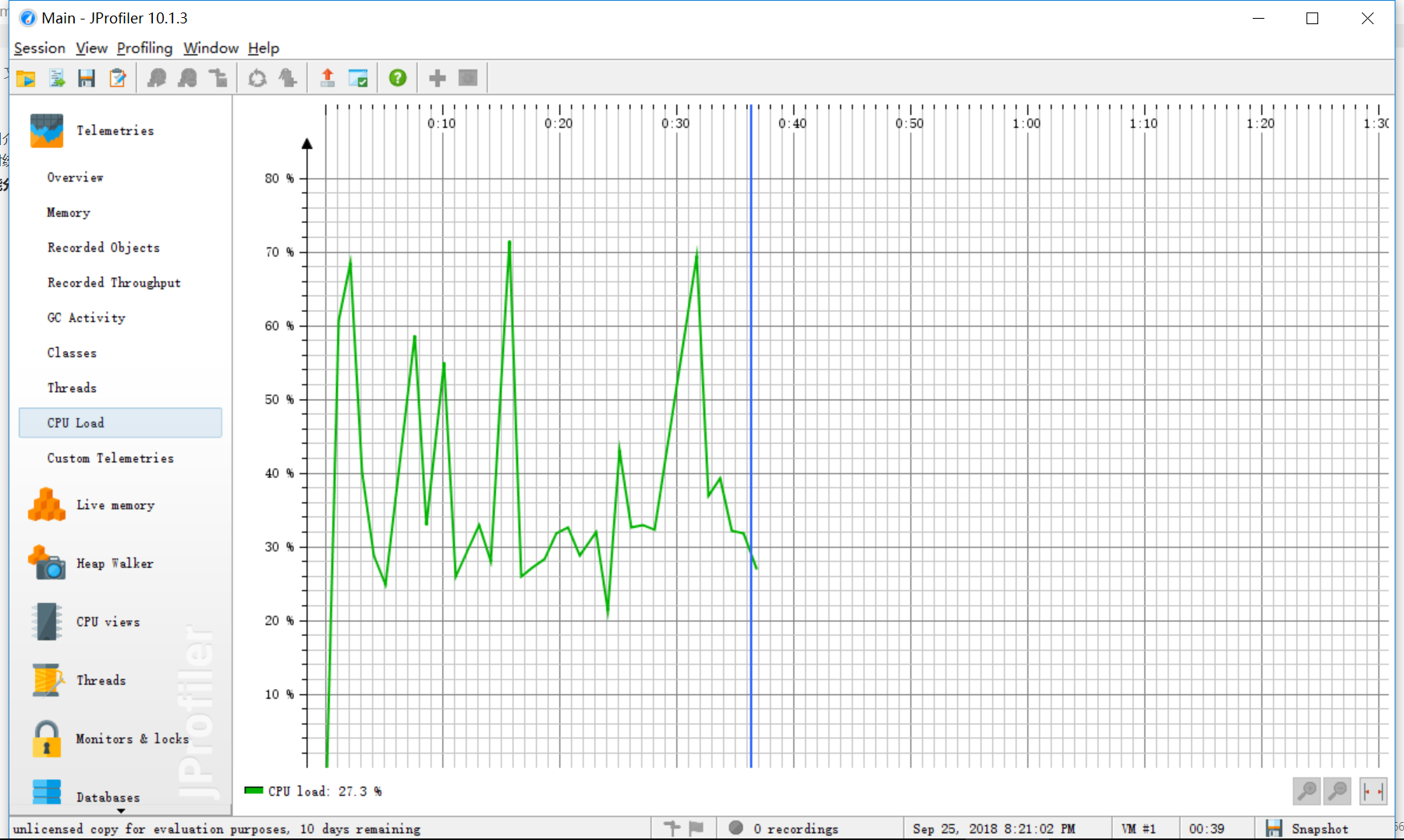Viewport: 1404px width, 840px height.
Task: Click the Start Tracking toolbar icon
Action: (218, 78)
